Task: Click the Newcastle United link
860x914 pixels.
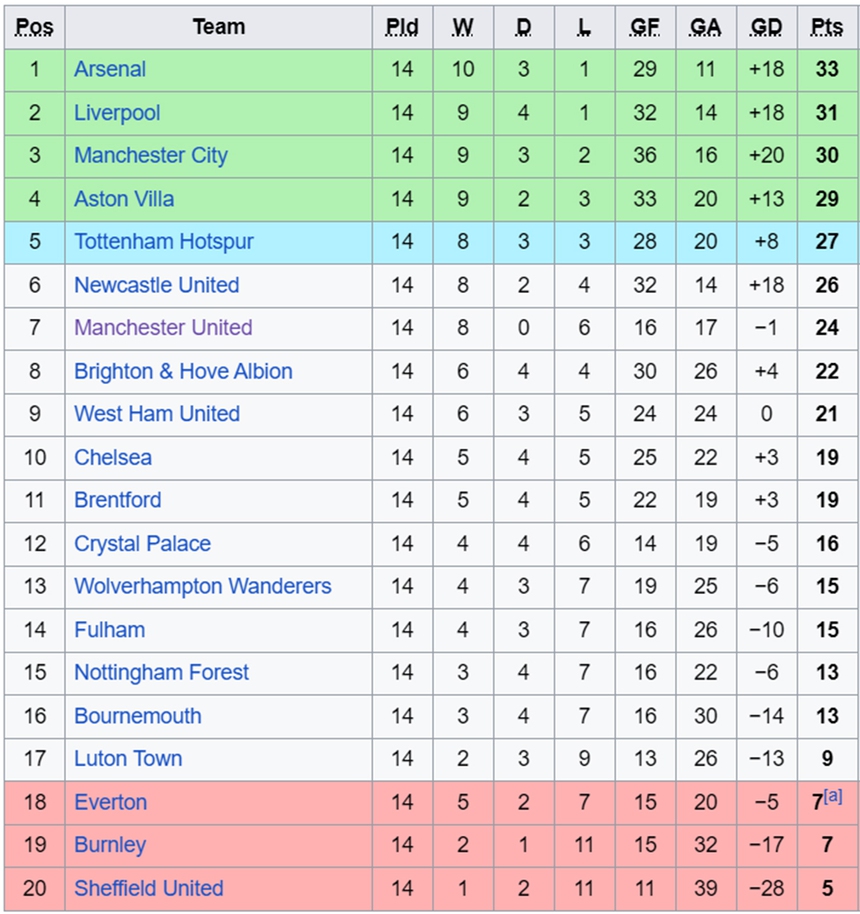Action: click(157, 285)
